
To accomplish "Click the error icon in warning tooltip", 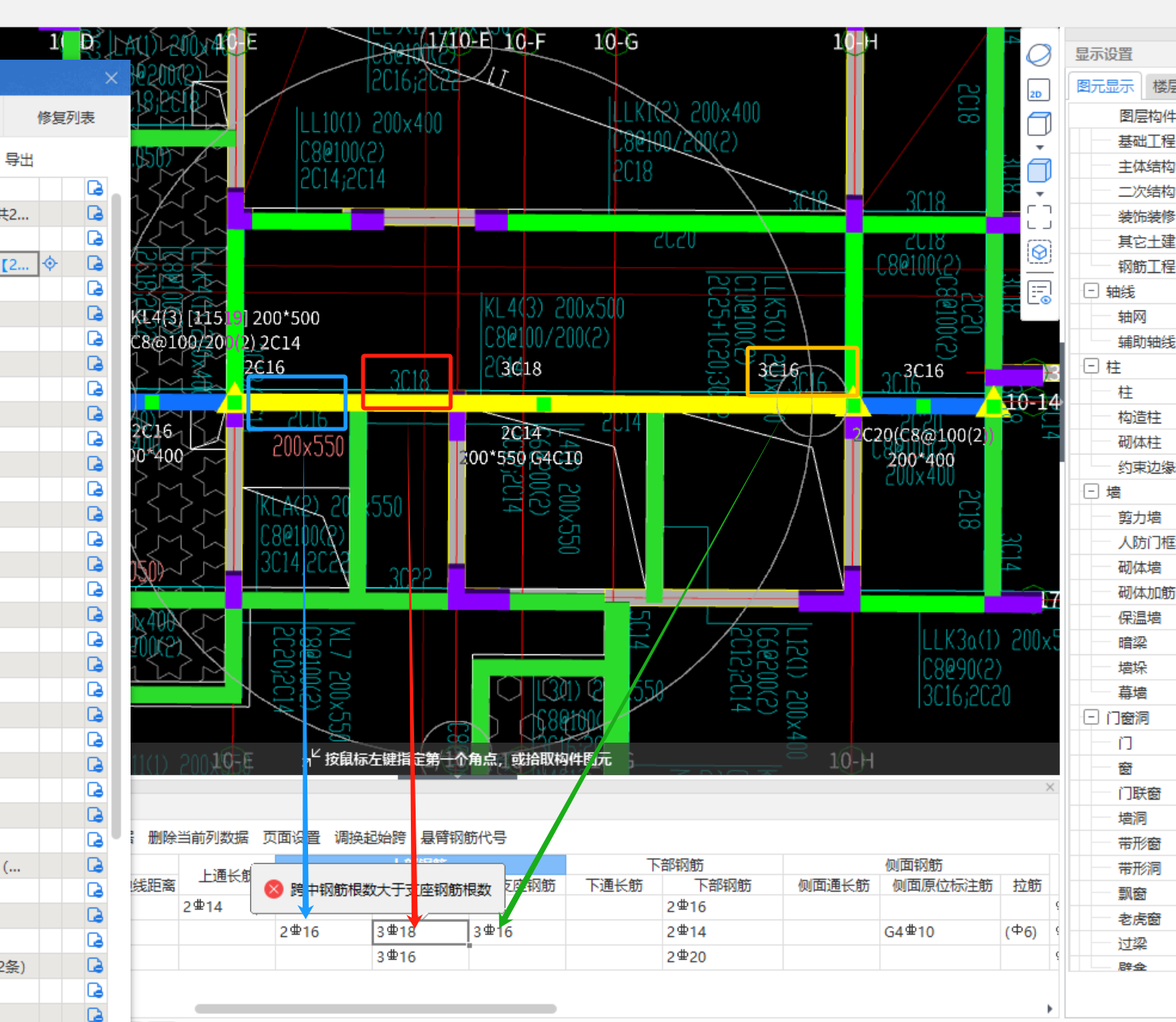I will tap(273, 889).
